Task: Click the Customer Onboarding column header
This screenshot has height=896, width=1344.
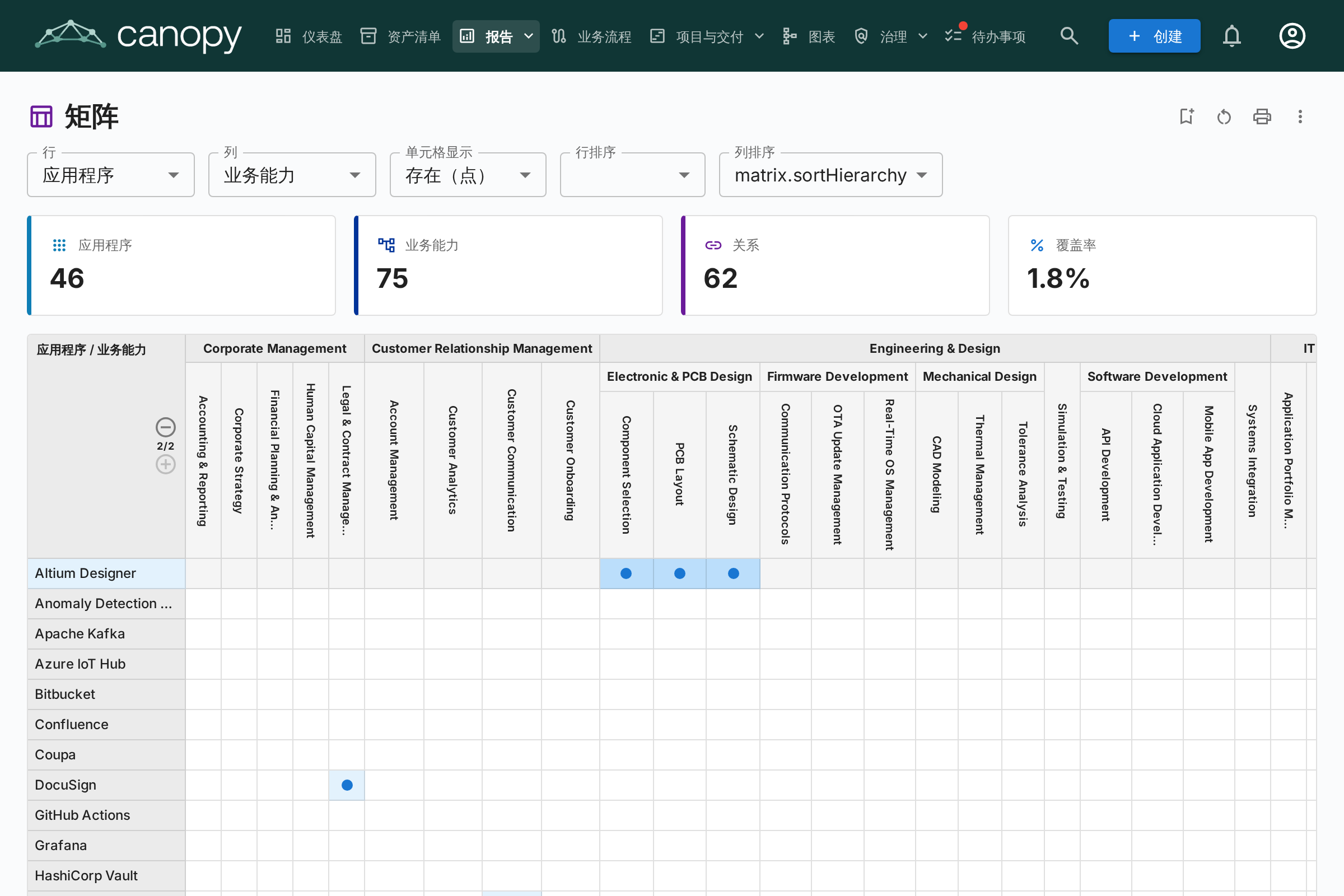Action: tap(570, 460)
